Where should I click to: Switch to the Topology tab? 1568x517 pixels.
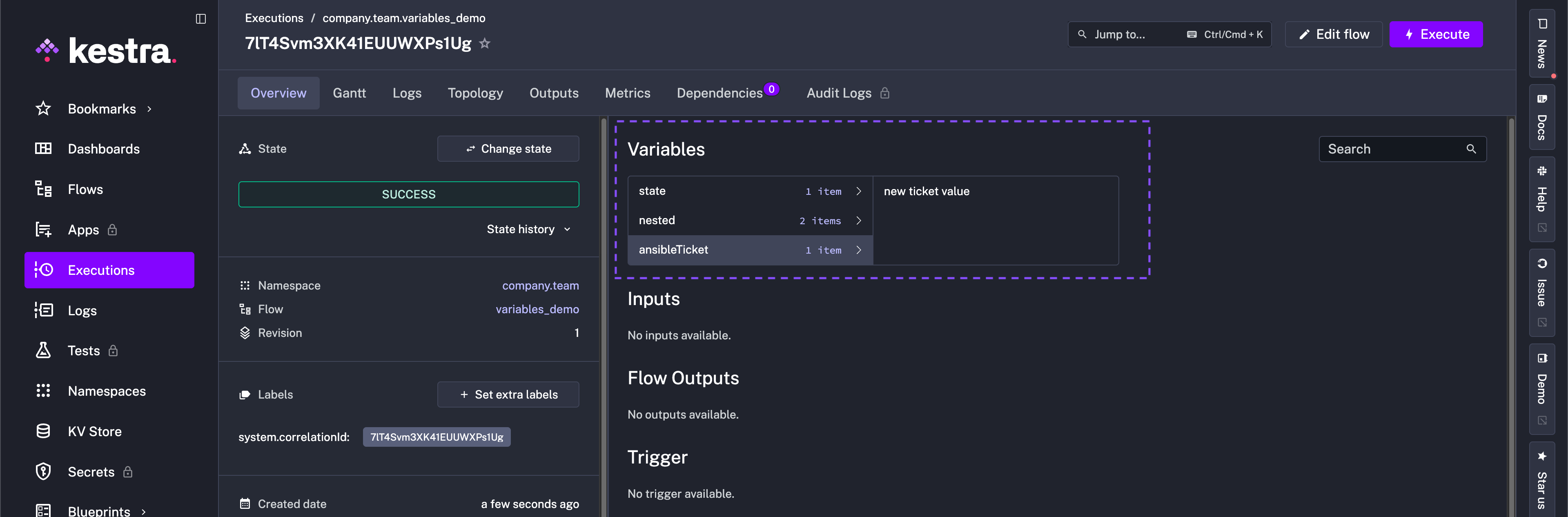475,93
